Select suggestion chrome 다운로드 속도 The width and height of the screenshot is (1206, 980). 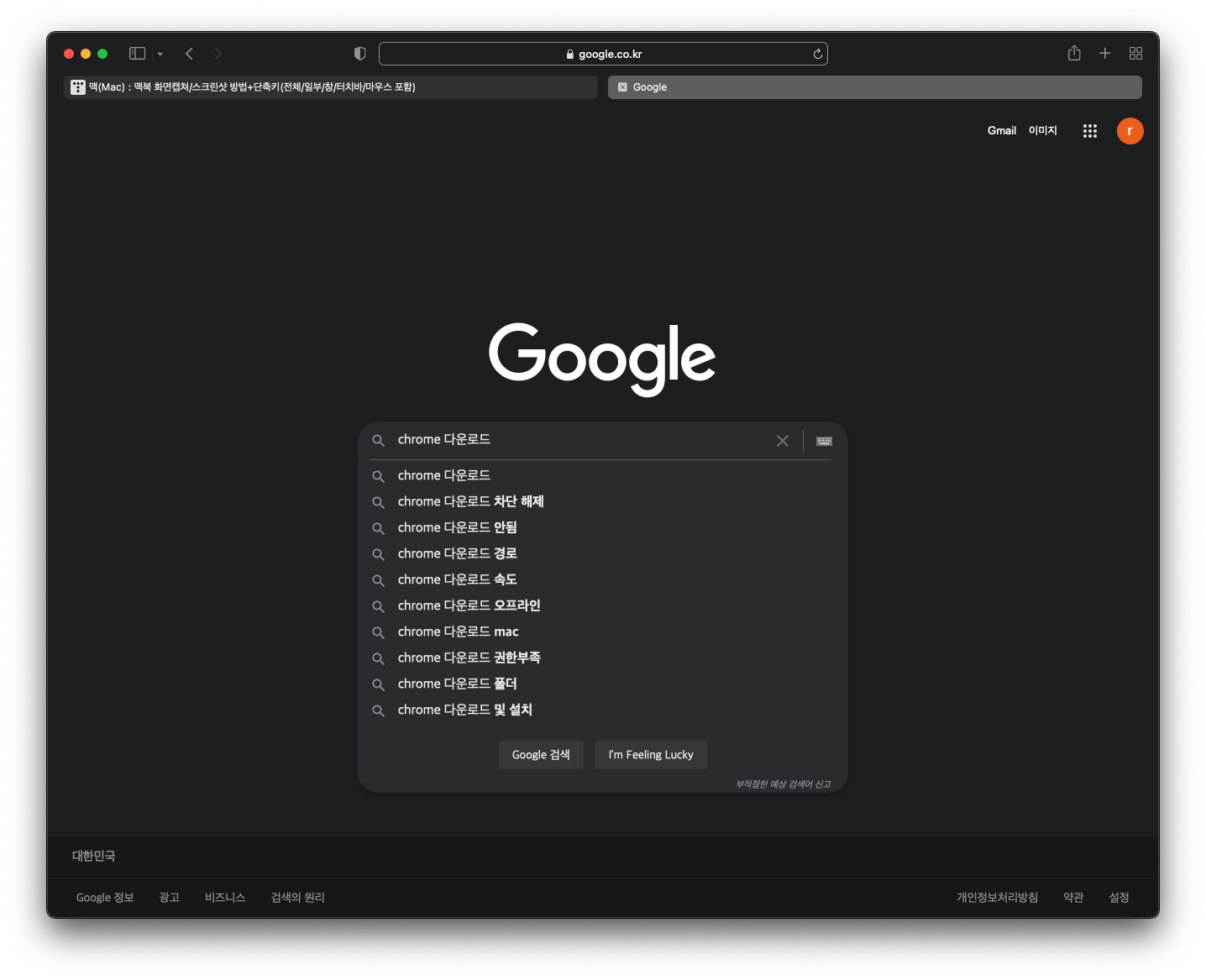tap(603, 579)
